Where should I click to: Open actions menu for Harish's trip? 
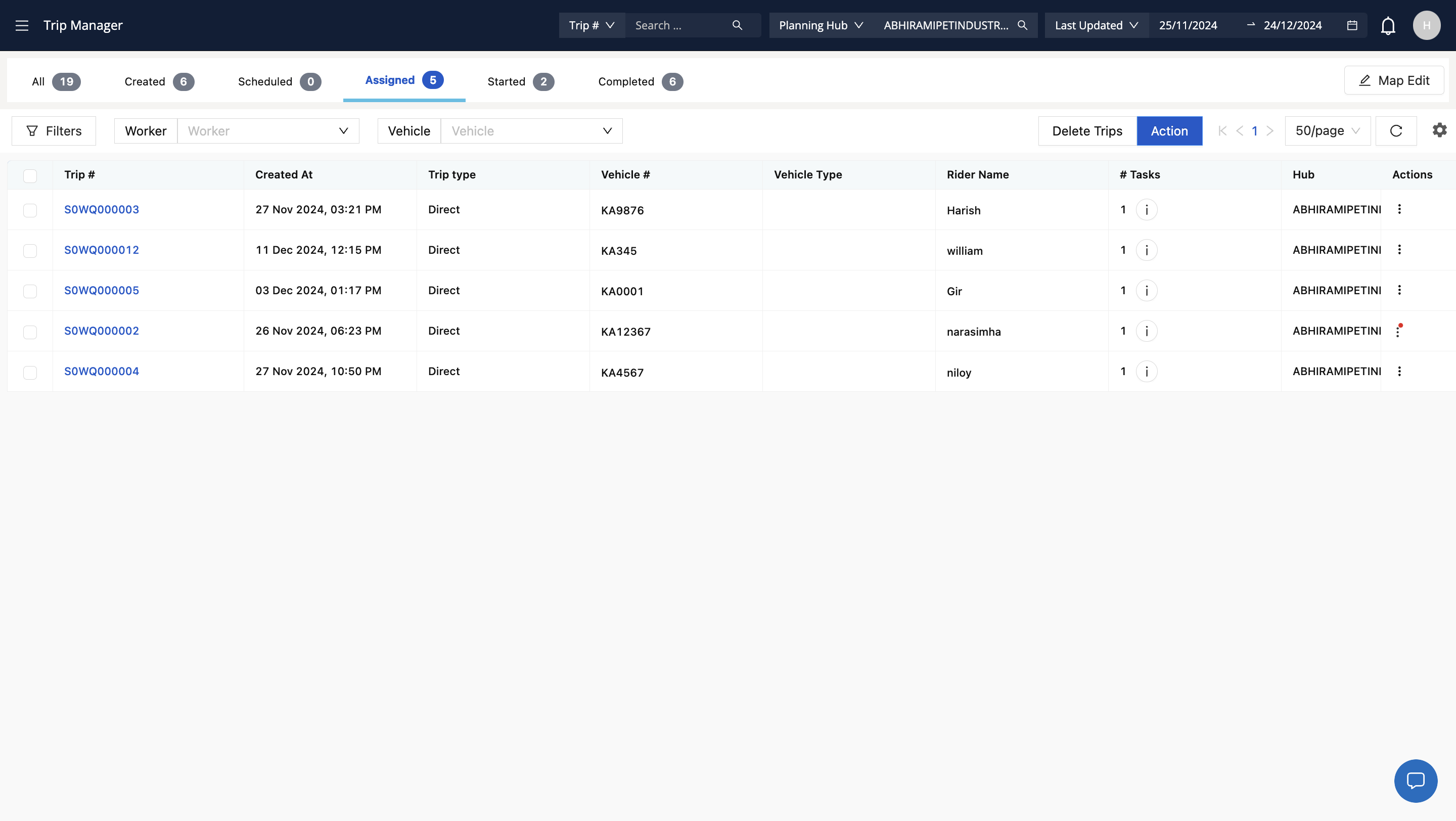coord(1399,210)
